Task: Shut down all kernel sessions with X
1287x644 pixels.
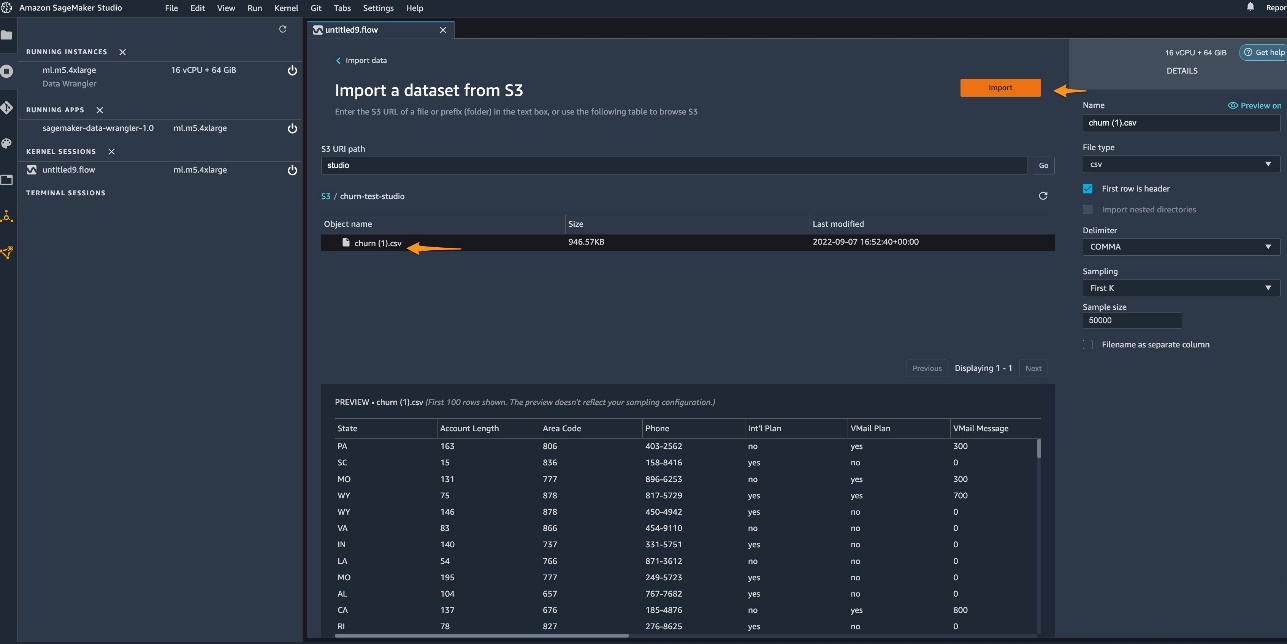Action: tap(111, 152)
